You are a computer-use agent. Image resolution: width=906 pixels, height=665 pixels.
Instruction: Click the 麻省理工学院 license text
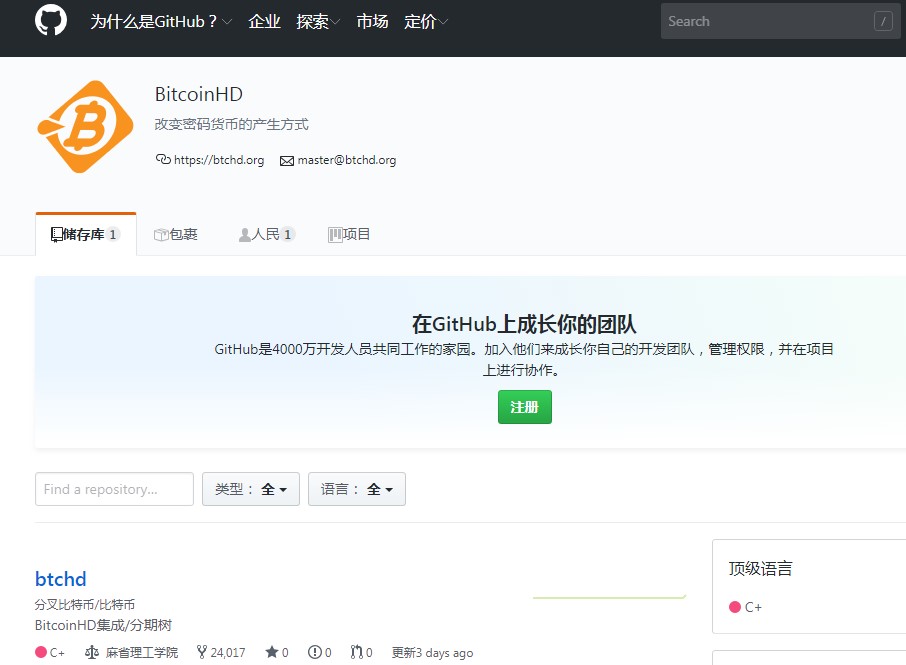pyautogui.click(x=142, y=652)
